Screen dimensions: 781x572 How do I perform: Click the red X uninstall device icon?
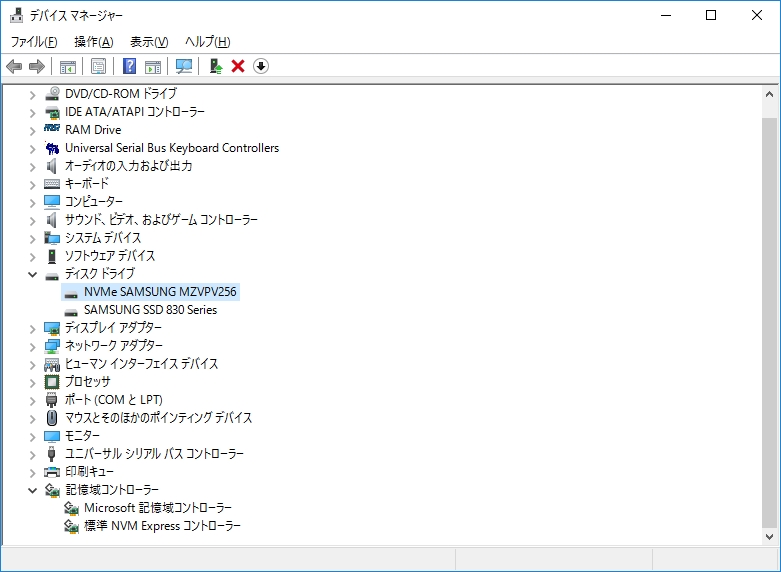[x=238, y=66]
